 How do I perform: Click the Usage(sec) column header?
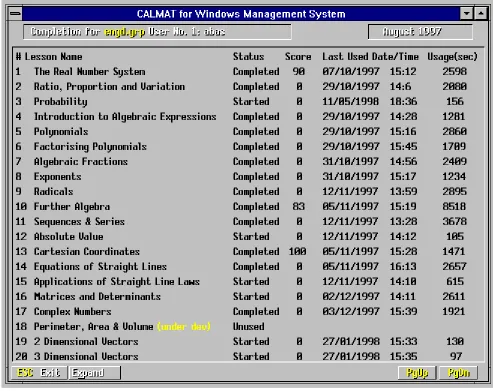click(x=452, y=57)
